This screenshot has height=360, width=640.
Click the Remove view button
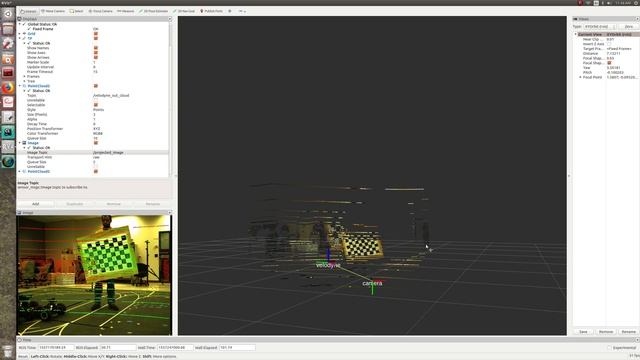[606, 332]
